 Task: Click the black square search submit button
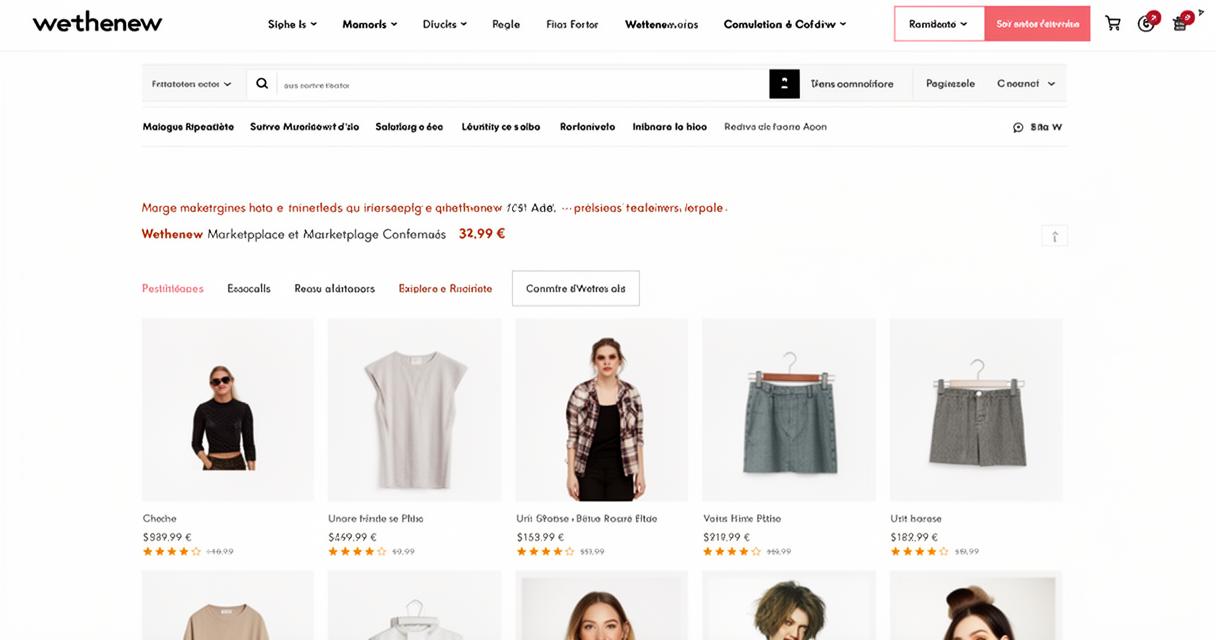pyautogui.click(x=784, y=84)
